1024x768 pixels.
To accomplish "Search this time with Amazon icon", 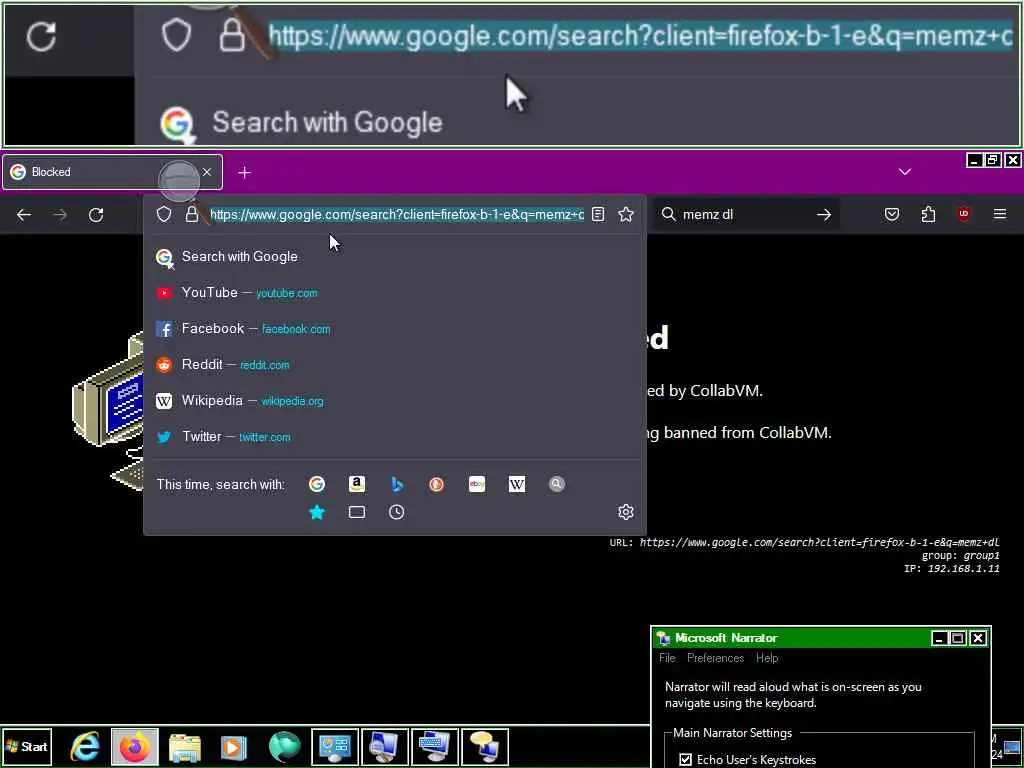I will pos(357,484).
